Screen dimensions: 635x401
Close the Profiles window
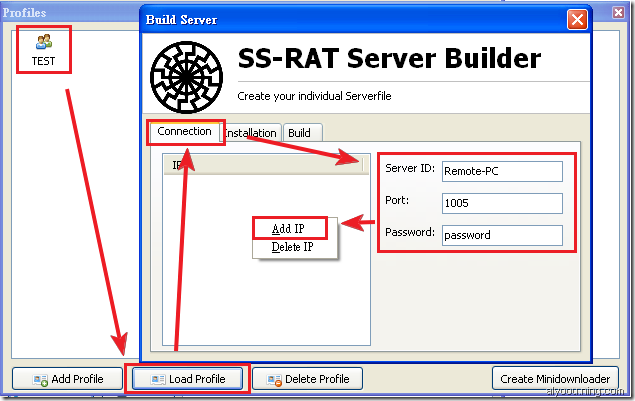618,13
